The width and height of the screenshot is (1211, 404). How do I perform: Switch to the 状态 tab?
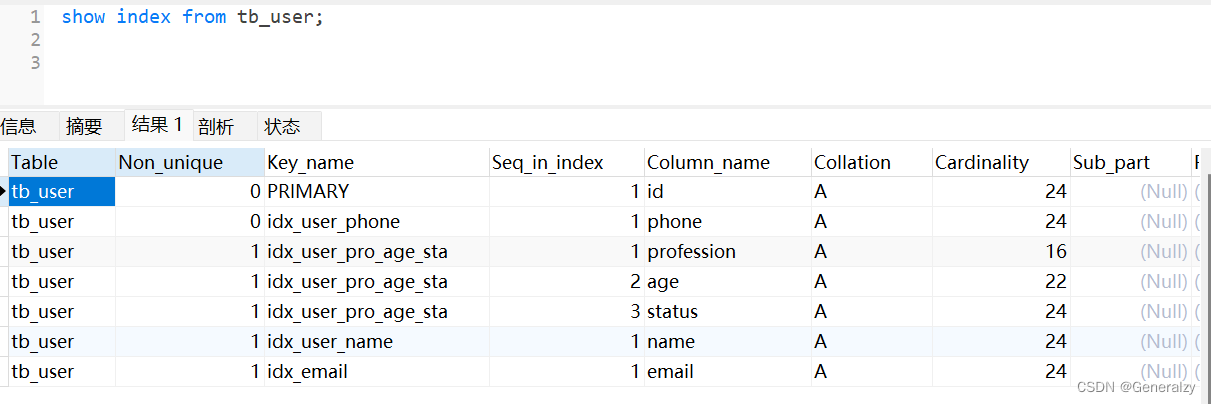282,126
